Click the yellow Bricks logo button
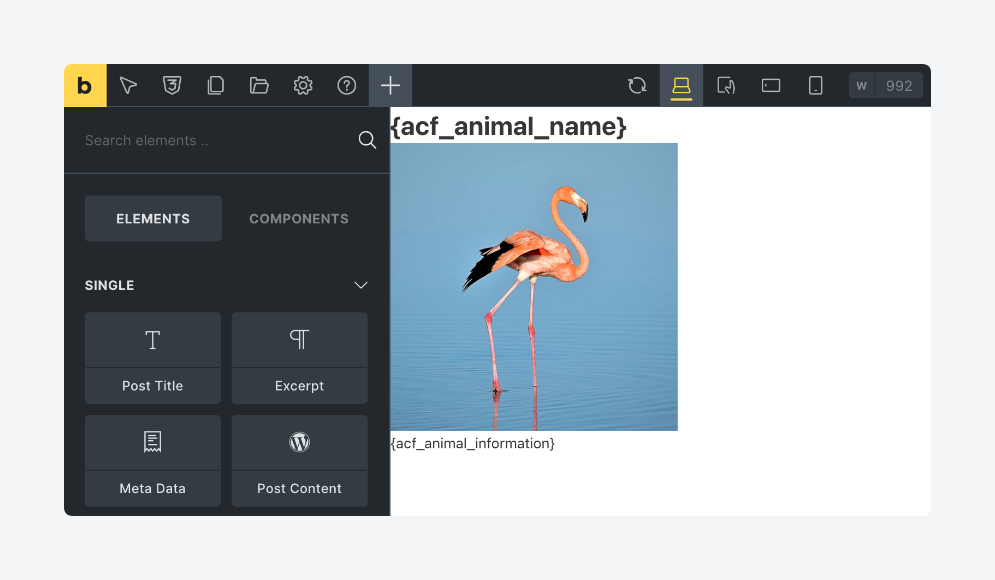The image size is (995, 580). click(x=85, y=85)
